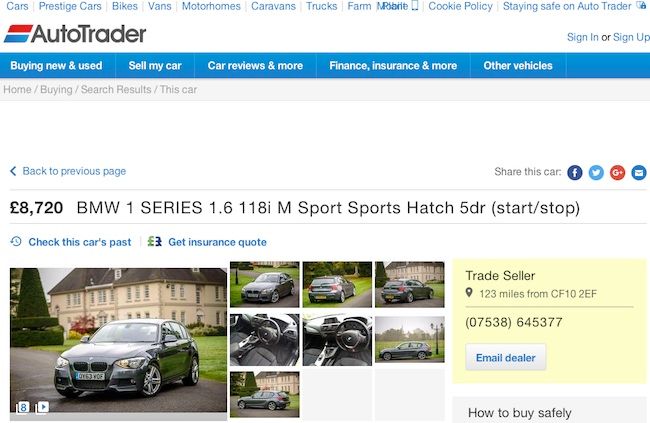
Task: Share this car on Twitter
Action: click(596, 172)
